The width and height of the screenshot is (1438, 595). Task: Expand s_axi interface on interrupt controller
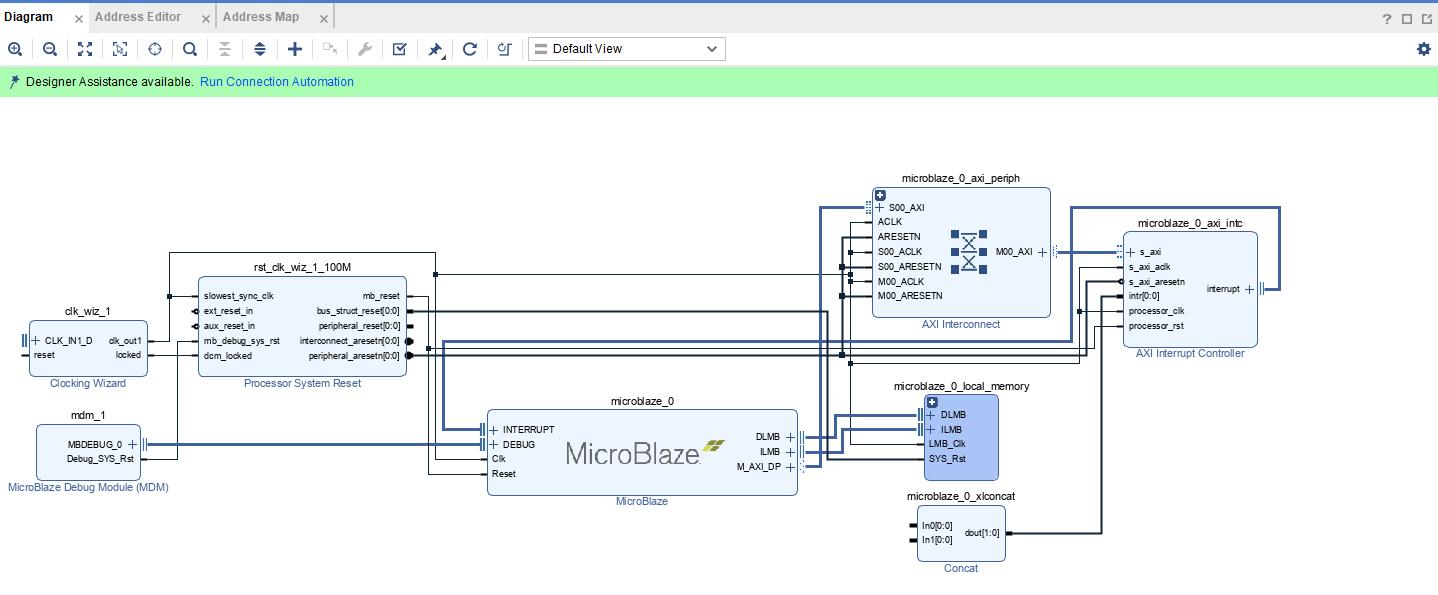click(x=1131, y=252)
